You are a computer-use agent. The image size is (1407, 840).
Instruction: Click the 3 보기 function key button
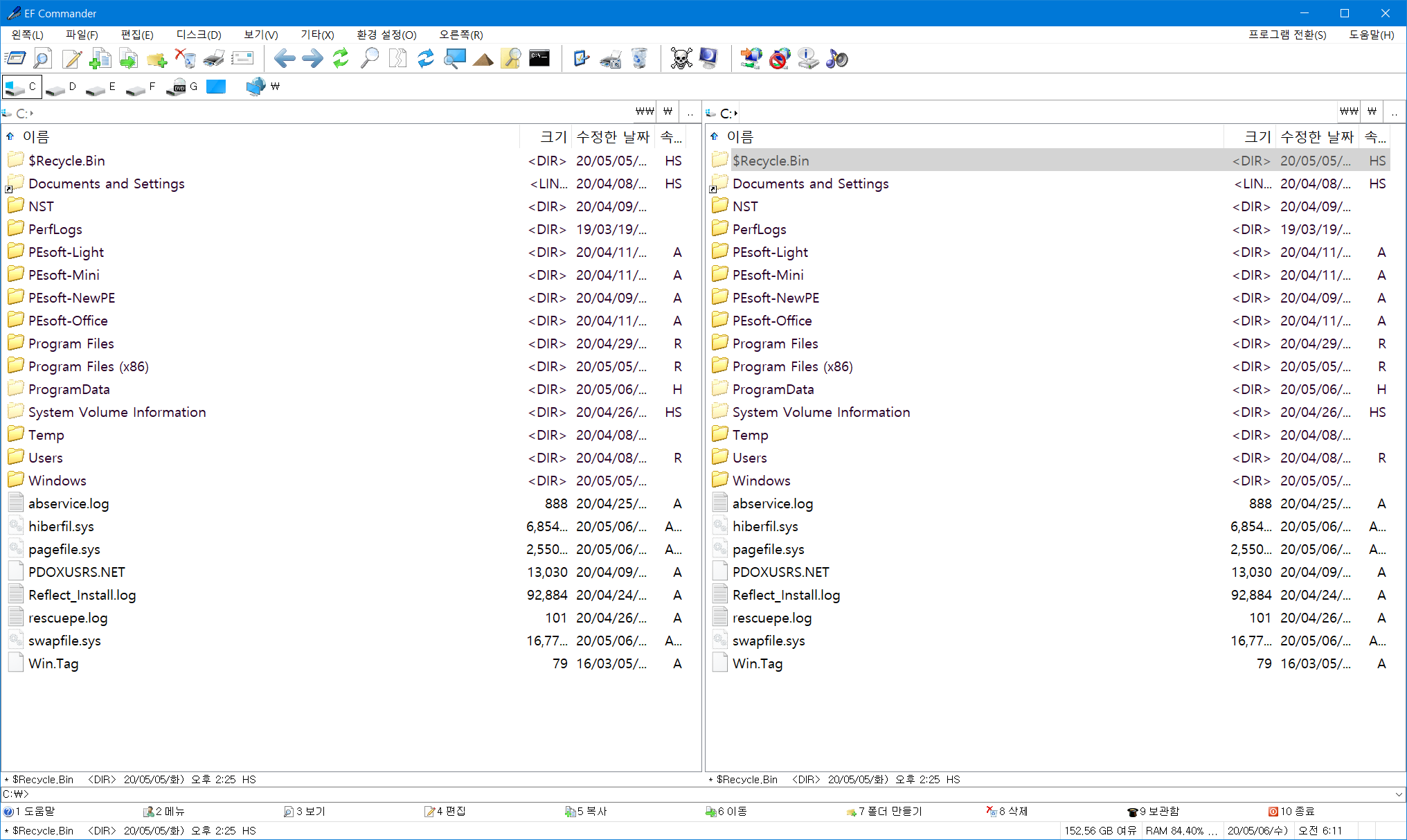[305, 812]
